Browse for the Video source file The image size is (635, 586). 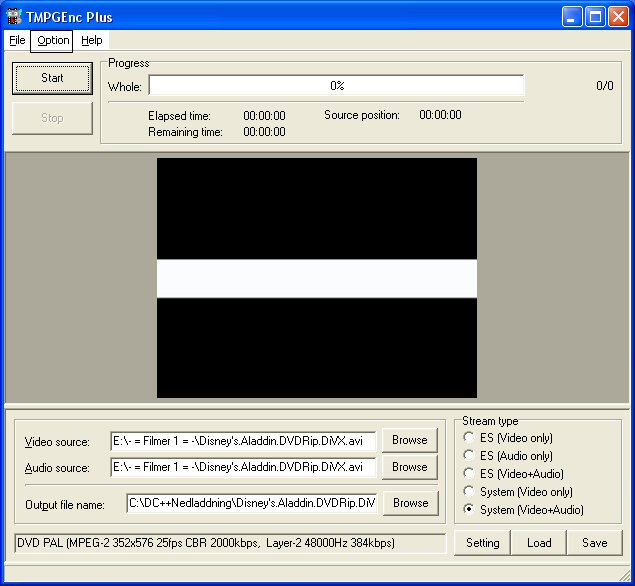[x=410, y=440]
